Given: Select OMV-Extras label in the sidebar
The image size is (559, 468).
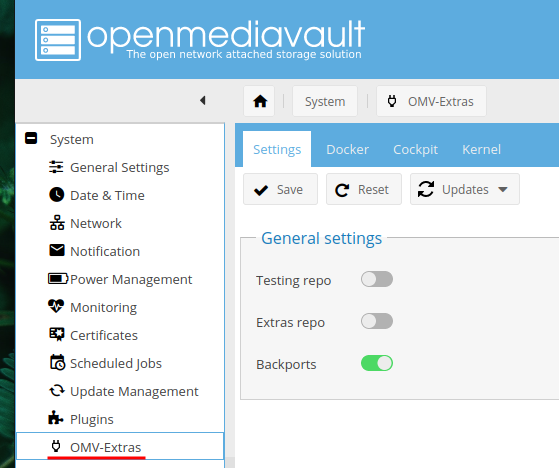Looking at the screenshot, I should (x=106, y=447).
